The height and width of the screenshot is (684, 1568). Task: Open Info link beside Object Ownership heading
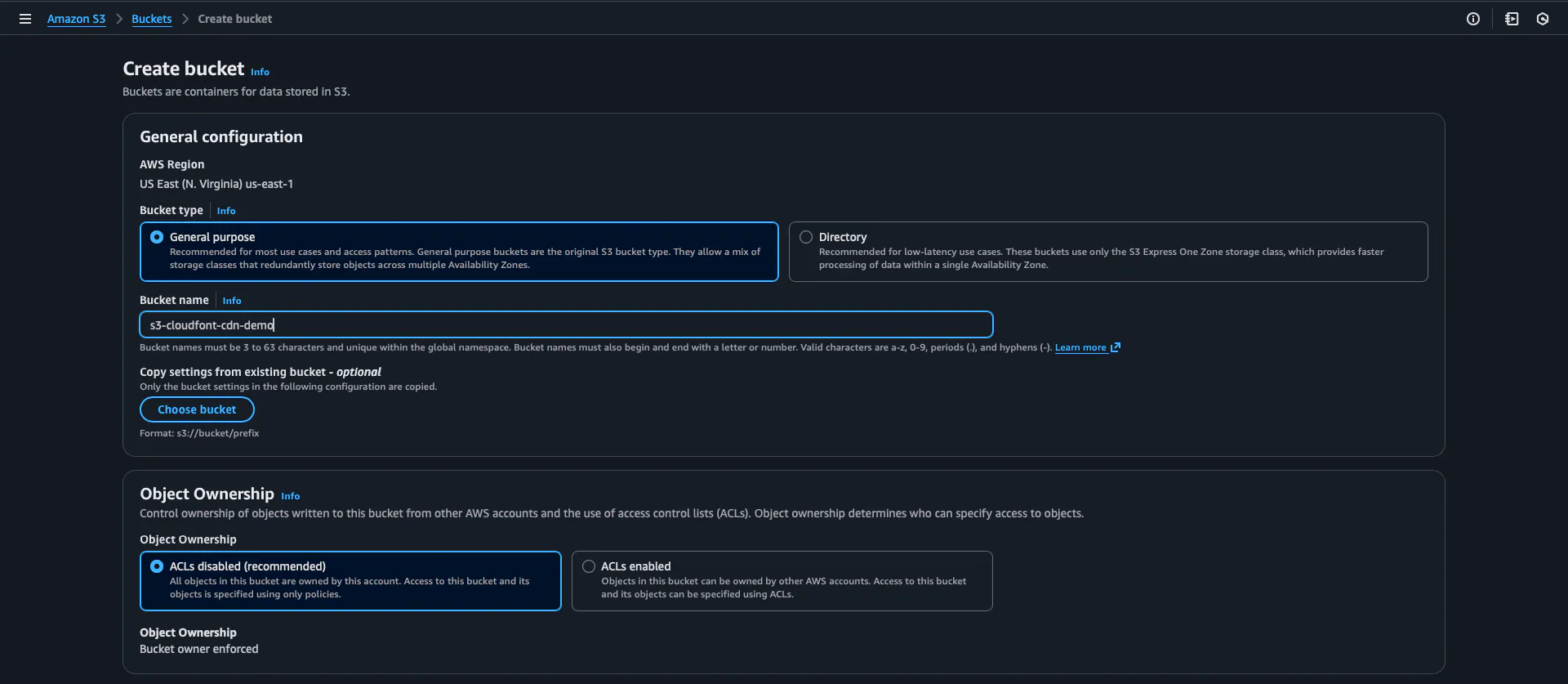pos(290,496)
